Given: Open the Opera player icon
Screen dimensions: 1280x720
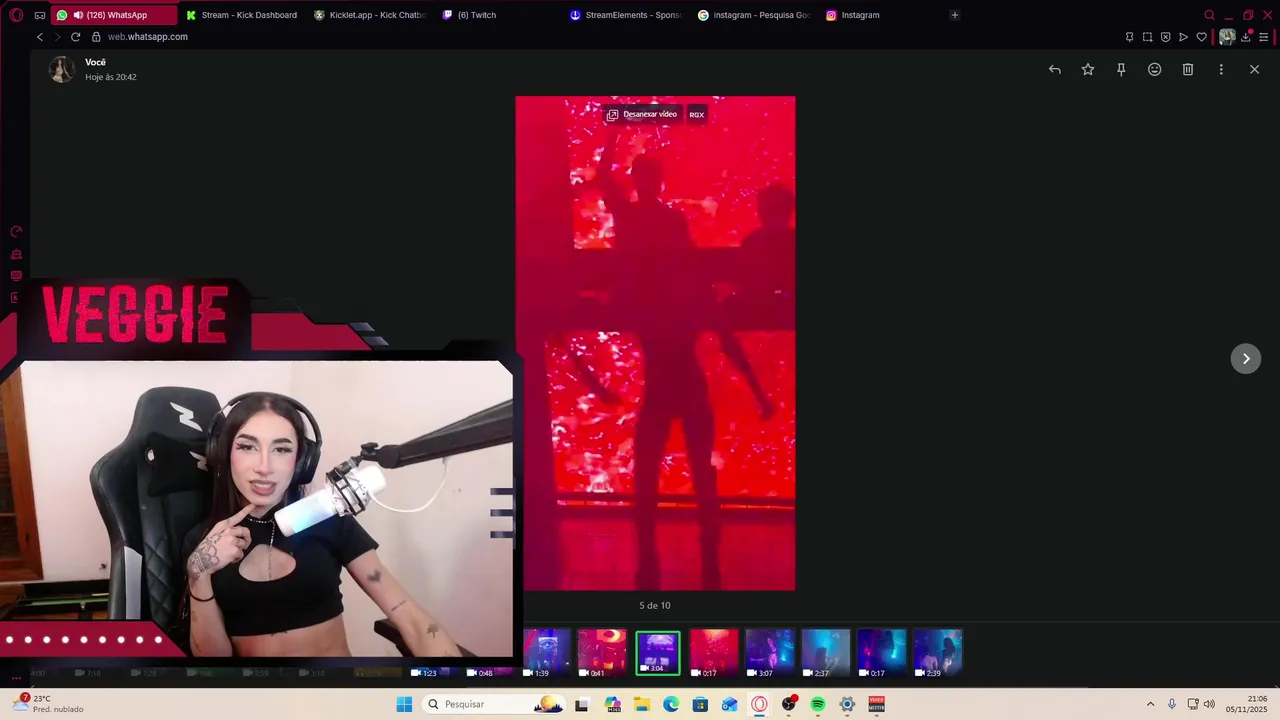Looking at the screenshot, I should pos(1183,37).
